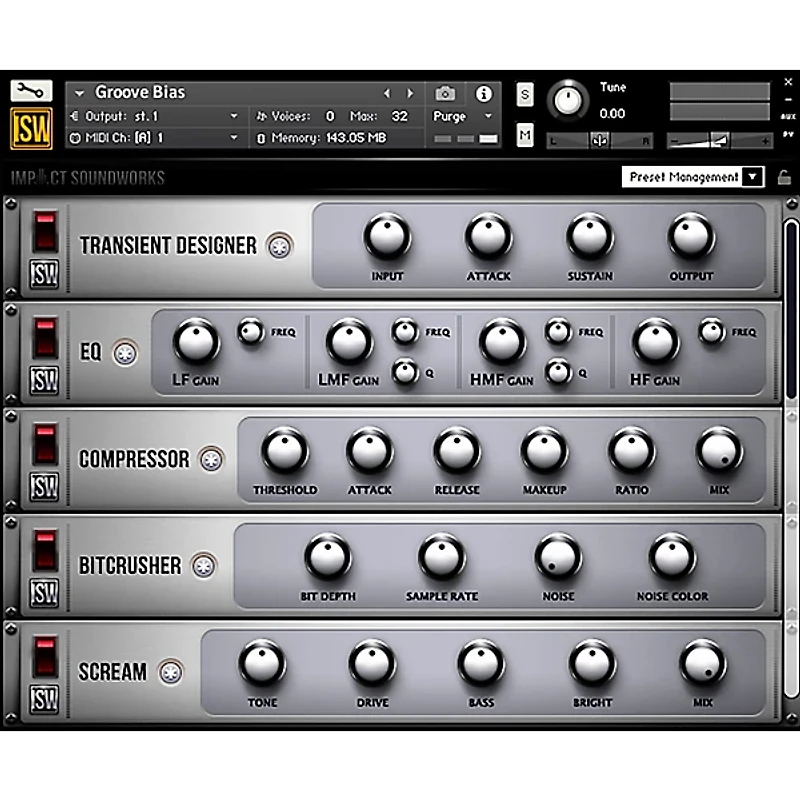800x800 pixels.
Task: Click the preset lock icon
Action: tap(784, 178)
